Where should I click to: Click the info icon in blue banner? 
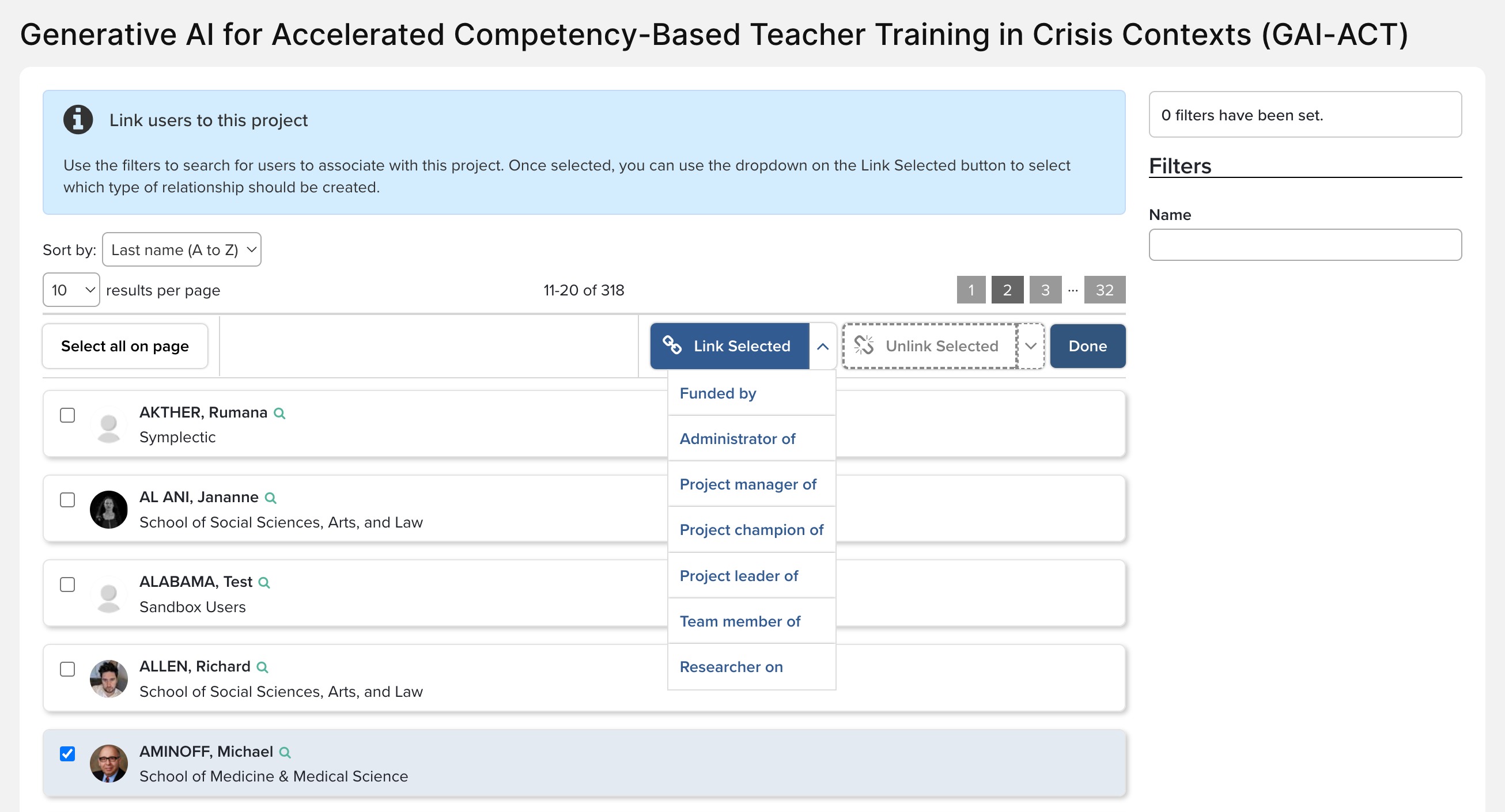(x=78, y=120)
